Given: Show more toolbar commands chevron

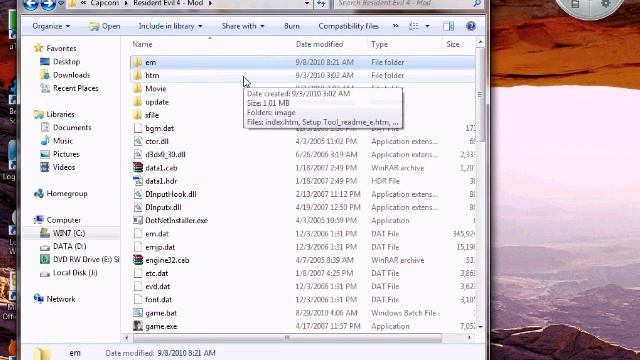Looking at the screenshot, I should [x=396, y=26].
